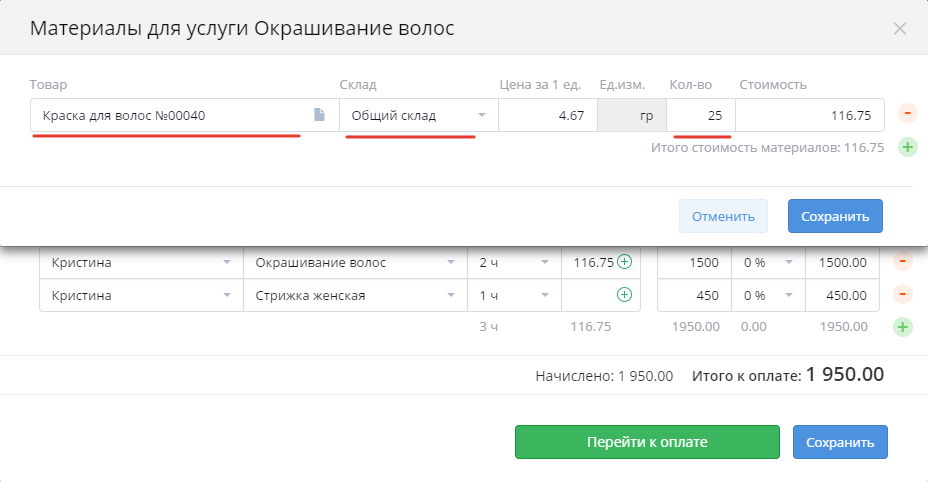This screenshot has height=482, width=928.
Task: Click Сохранить in the materials dialog
Action: (835, 216)
